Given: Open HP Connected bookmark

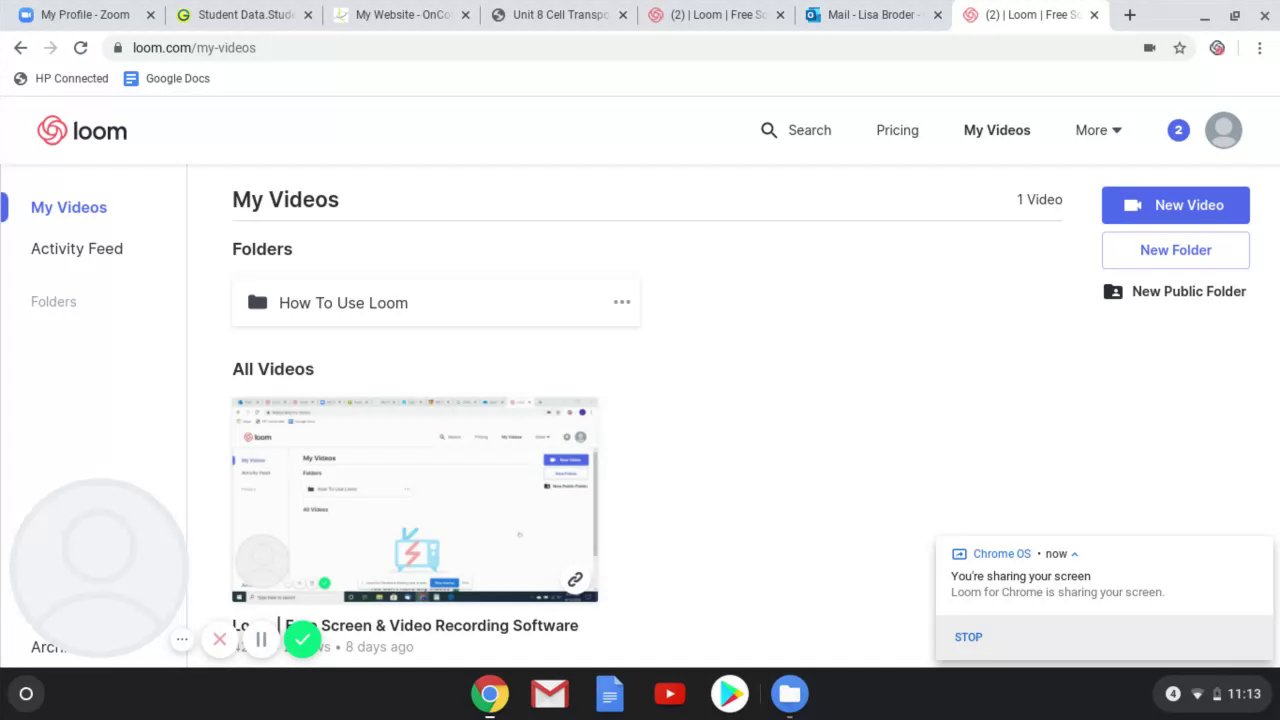Looking at the screenshot, I should [x=61, y=78].
